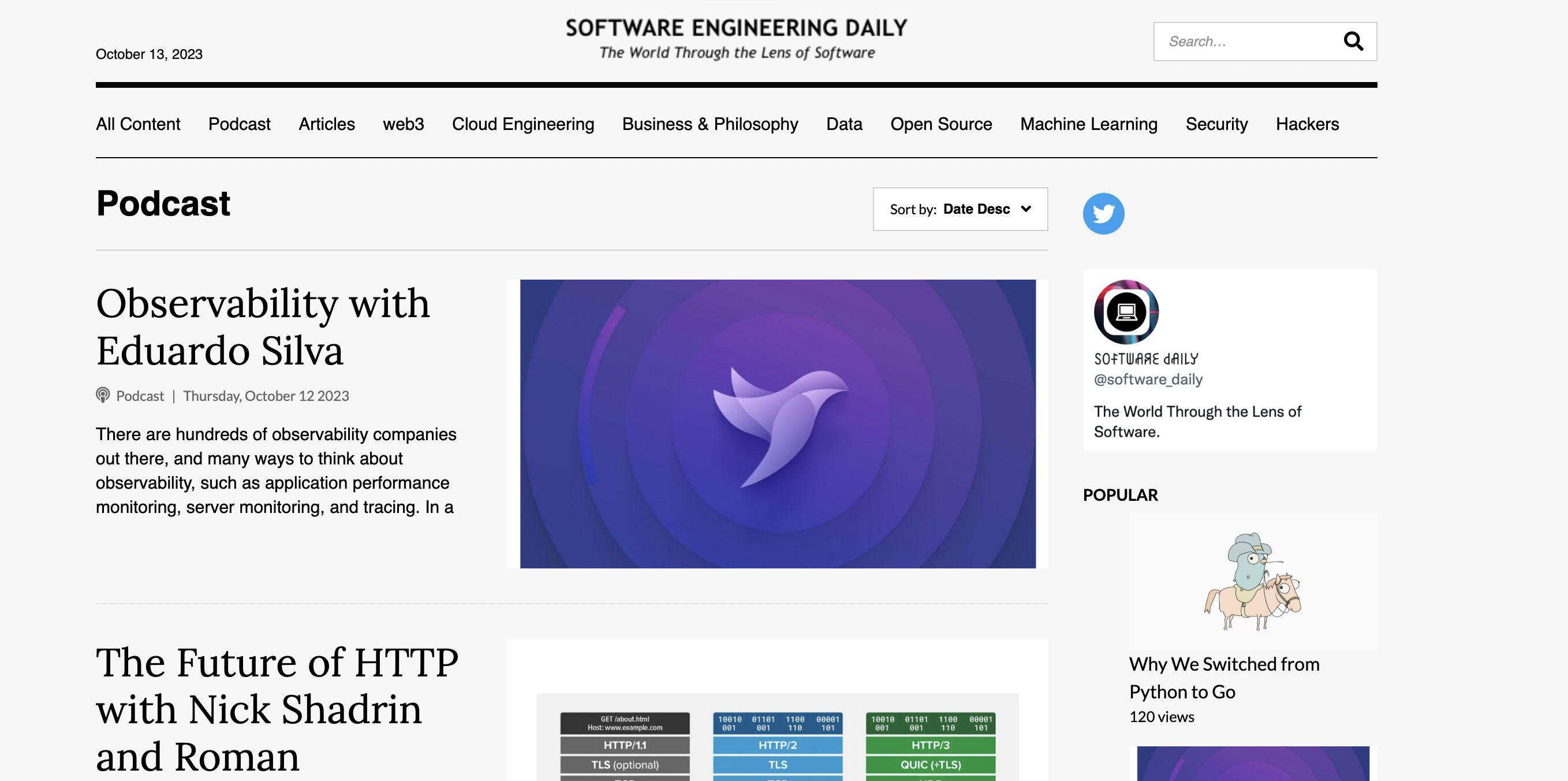This screenshot has width=1568, height=781.
Task: Click the POPULAR section heading
Action: point(1120,495)
